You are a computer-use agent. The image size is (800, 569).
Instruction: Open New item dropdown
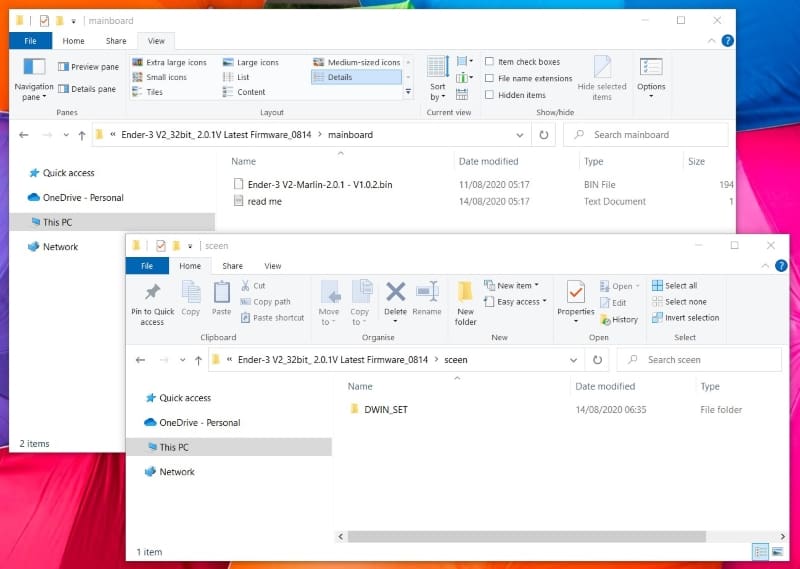(511, 286)
